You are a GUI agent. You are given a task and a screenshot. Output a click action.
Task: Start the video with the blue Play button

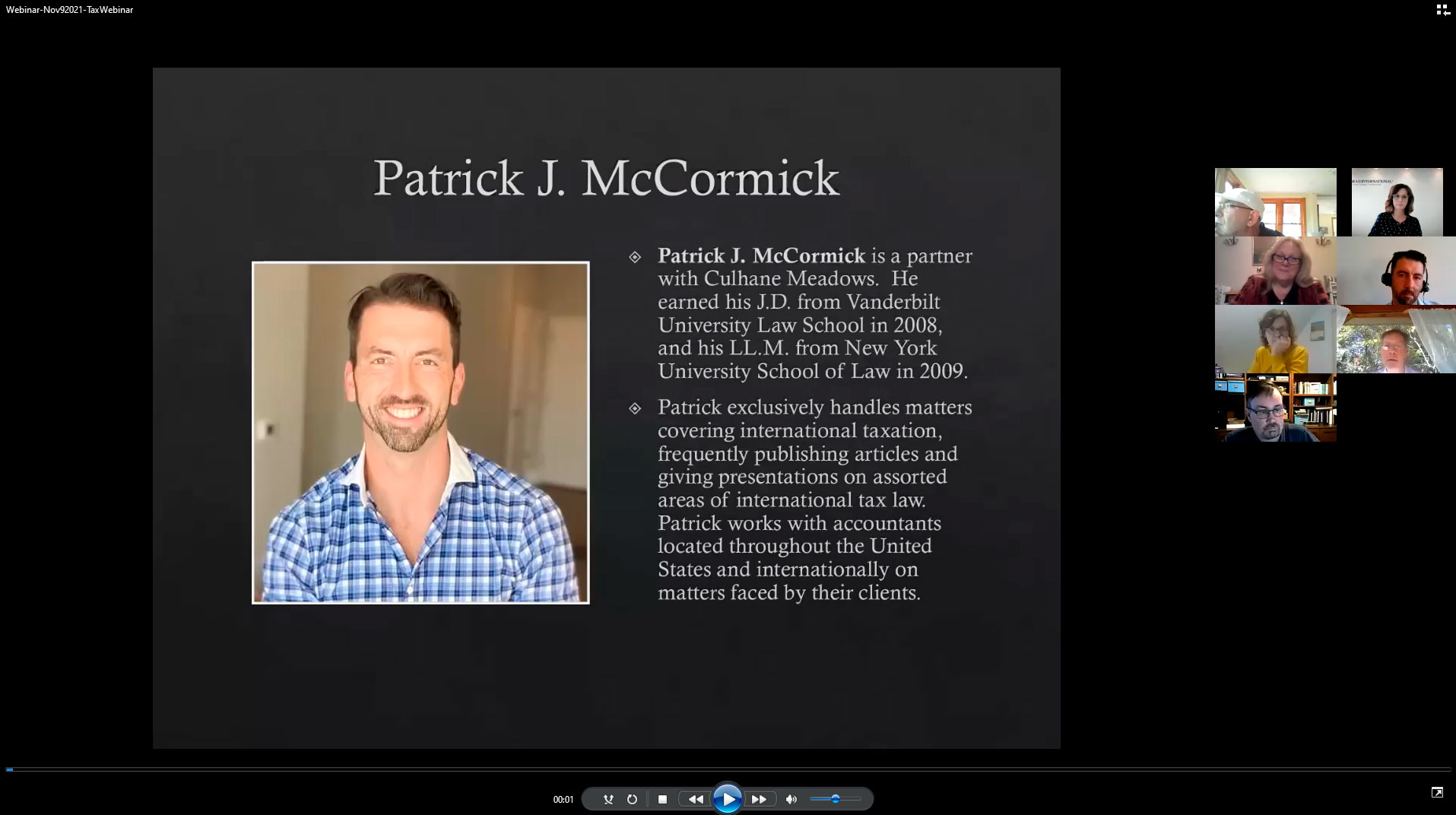[x=727, y=799]
